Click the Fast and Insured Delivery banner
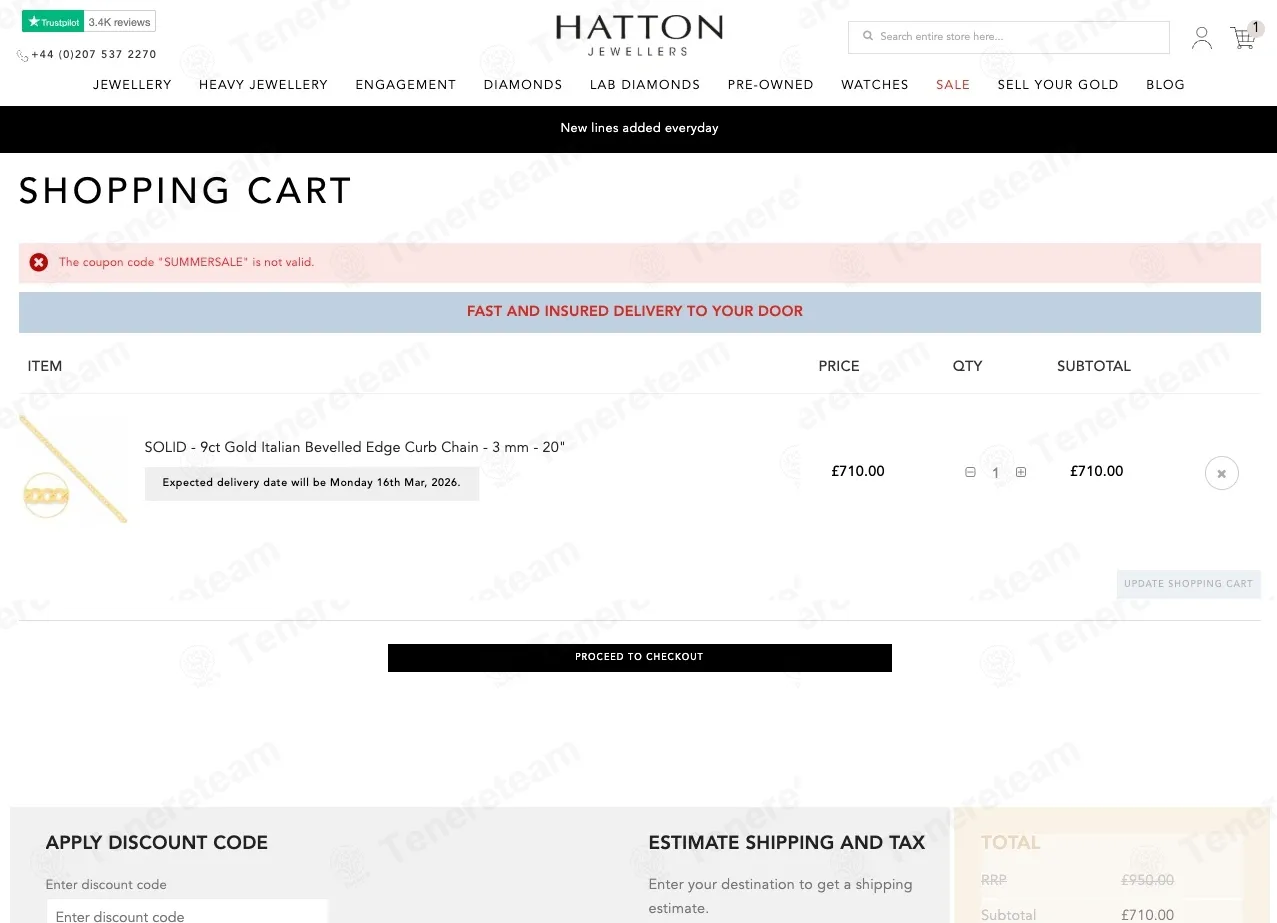 640,312
